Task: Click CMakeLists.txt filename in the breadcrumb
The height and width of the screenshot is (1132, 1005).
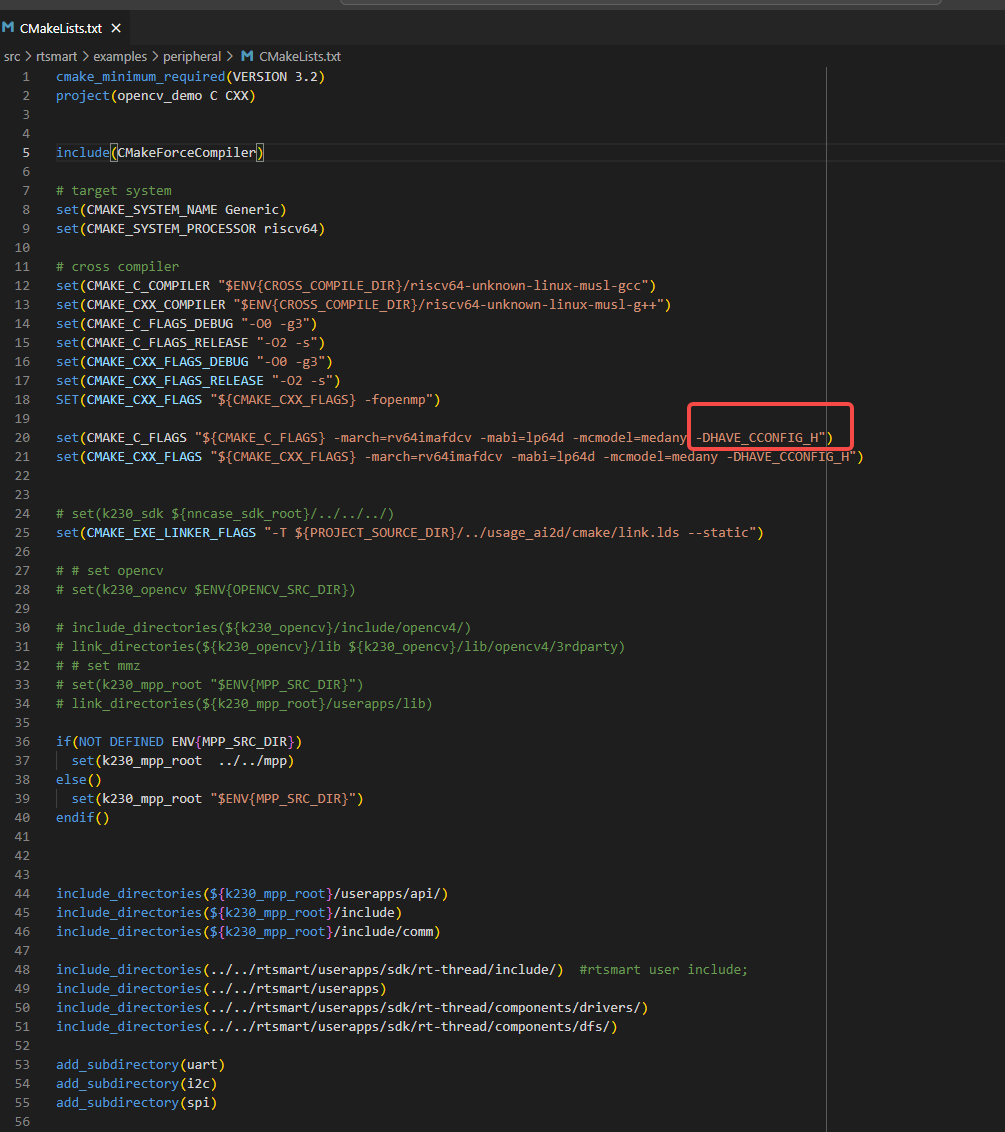Action: pyautogui.click(x=300, y=57)
